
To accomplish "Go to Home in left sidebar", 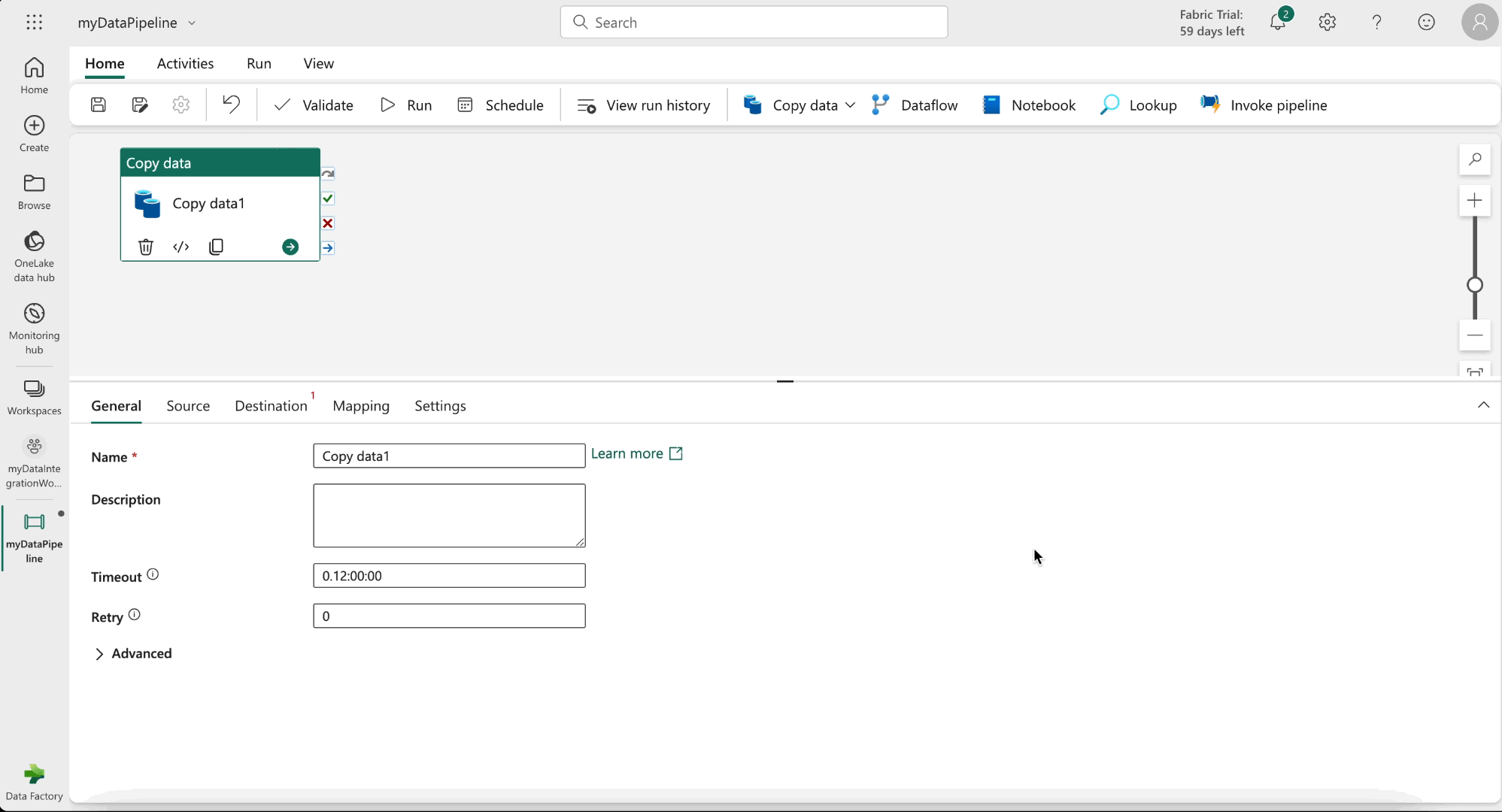I will (x=35, y=76).
